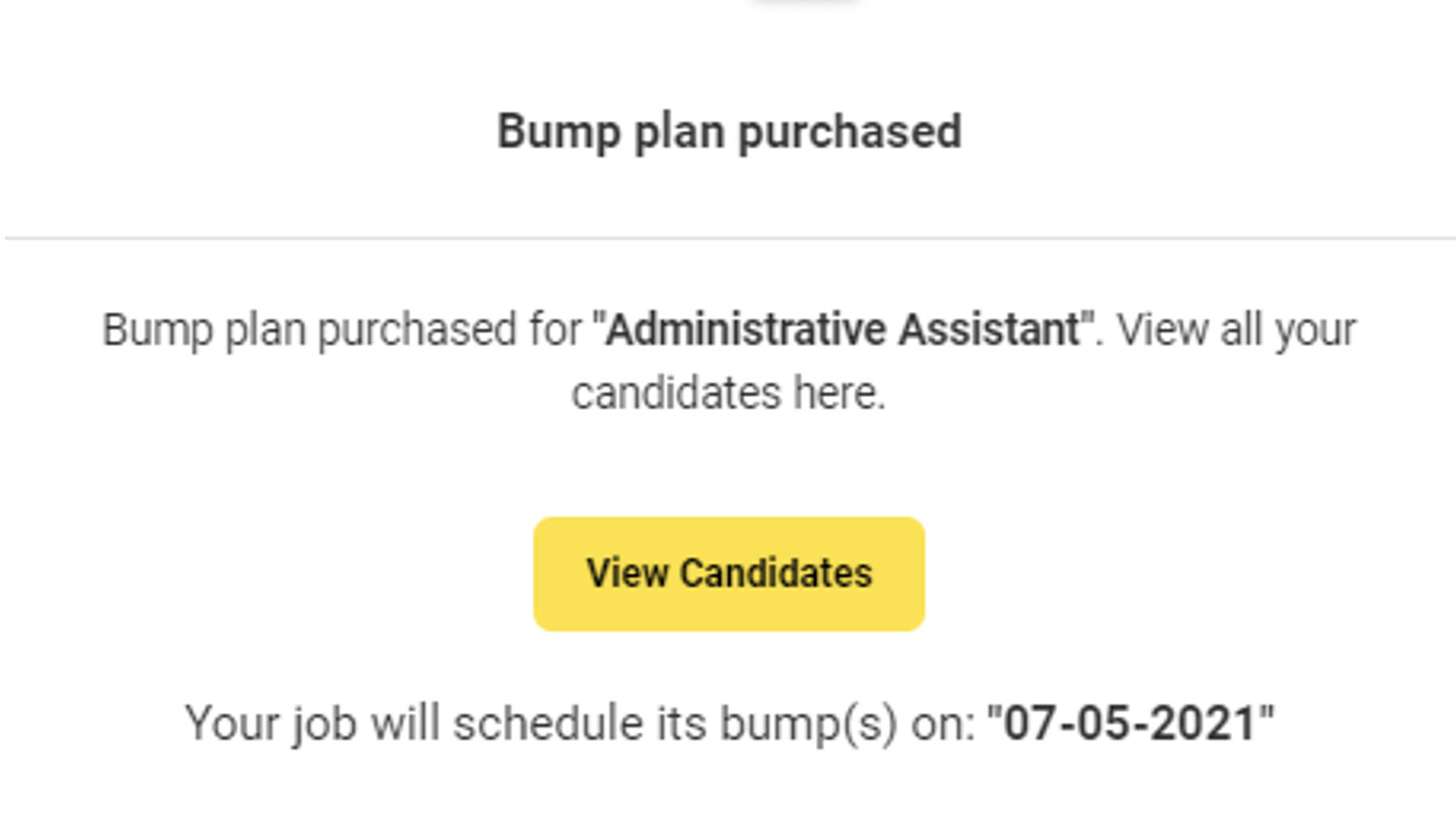Click the label text on the View Candidates button
Viewport: 1456px width, 833px height.
pos(728,573)
